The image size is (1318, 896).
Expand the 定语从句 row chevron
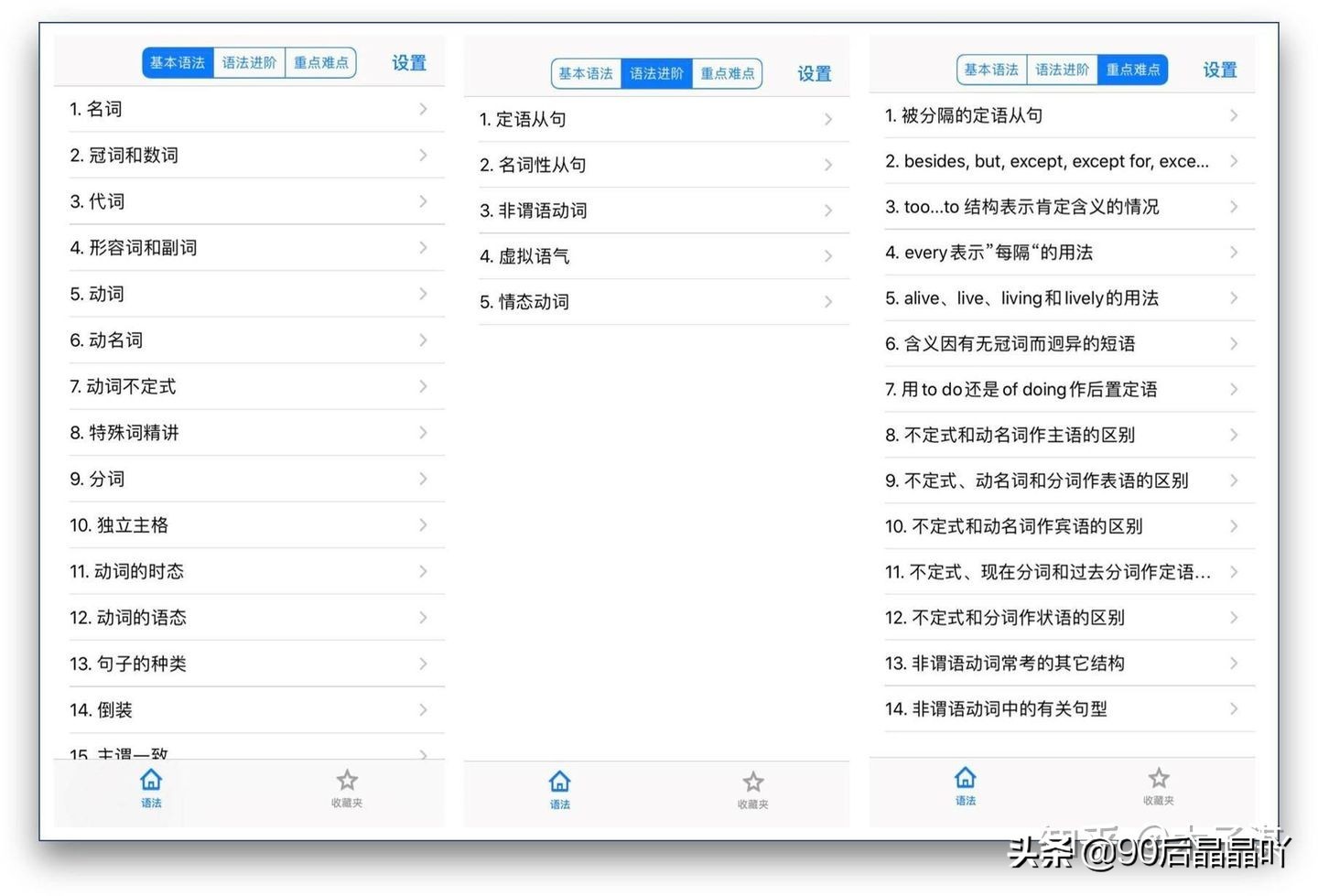[x=827, y=120]
